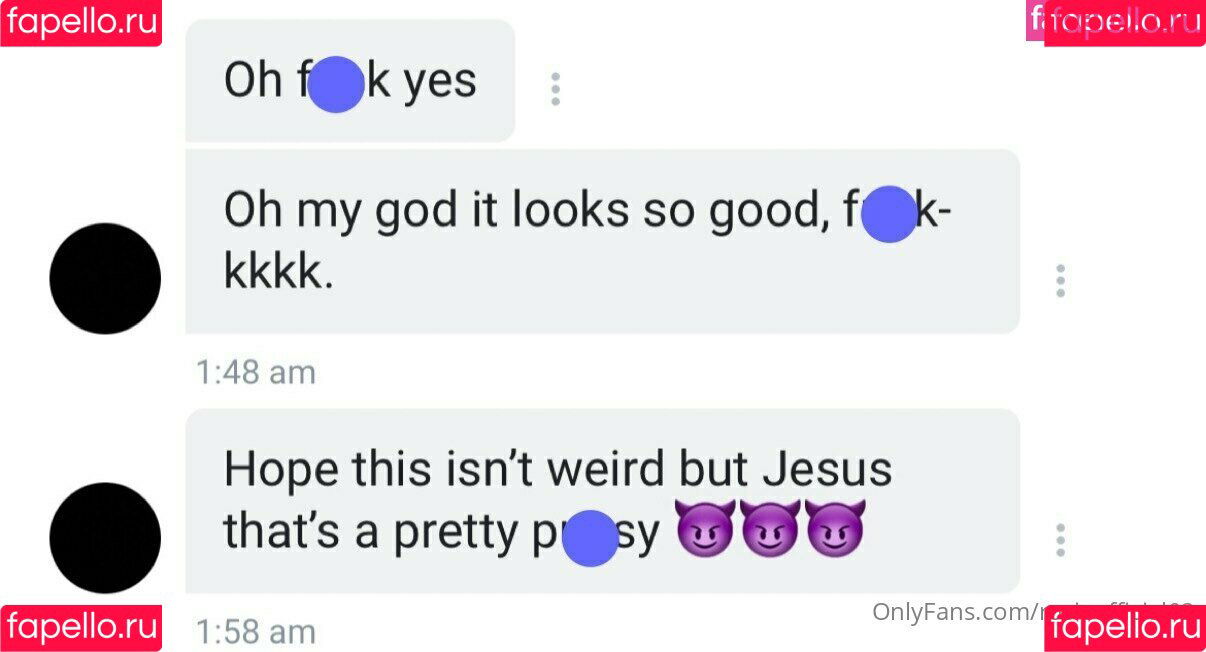This screenshot has height=652, width=1206.
Task: Click the bottom-left fapello.ru badge
Action: [x=81, y=628]
